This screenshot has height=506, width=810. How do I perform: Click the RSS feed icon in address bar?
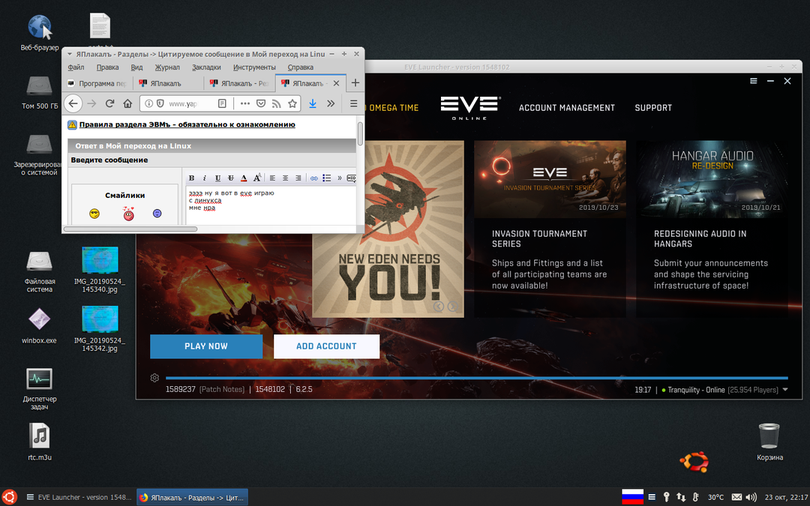(x=276, y=103)
